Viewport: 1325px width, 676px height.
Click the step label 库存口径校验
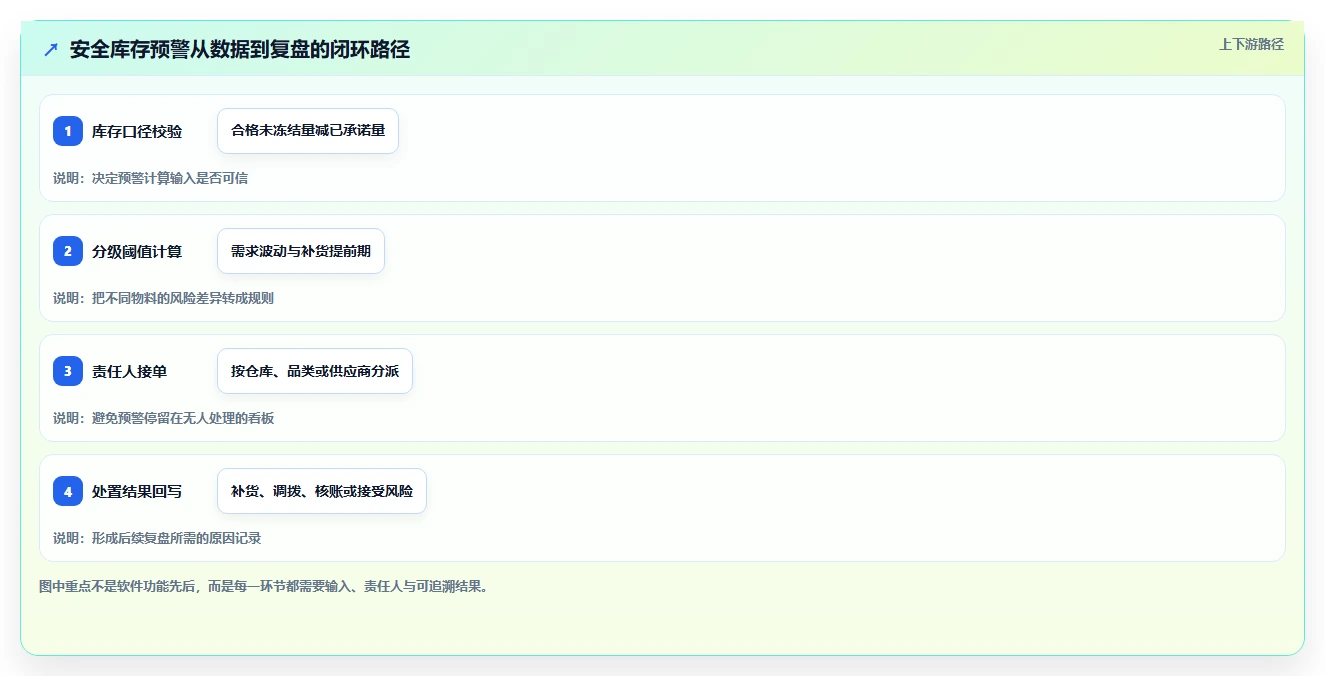[137, 131]
